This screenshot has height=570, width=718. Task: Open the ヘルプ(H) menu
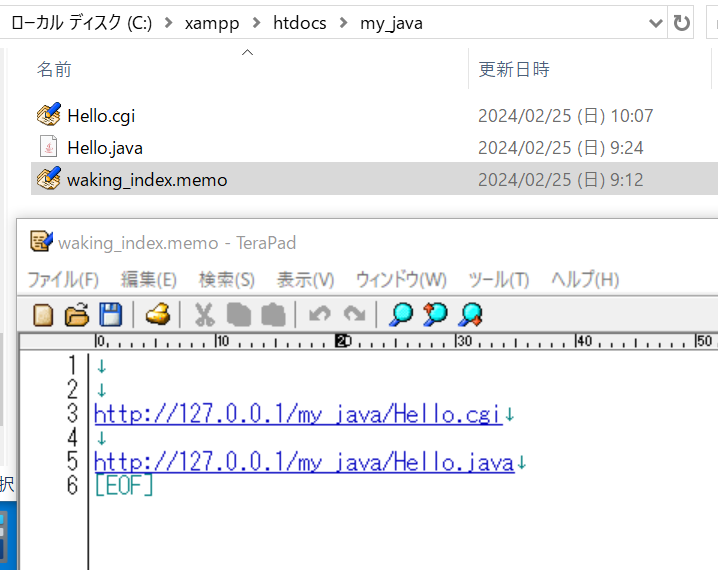pos(585,279)
